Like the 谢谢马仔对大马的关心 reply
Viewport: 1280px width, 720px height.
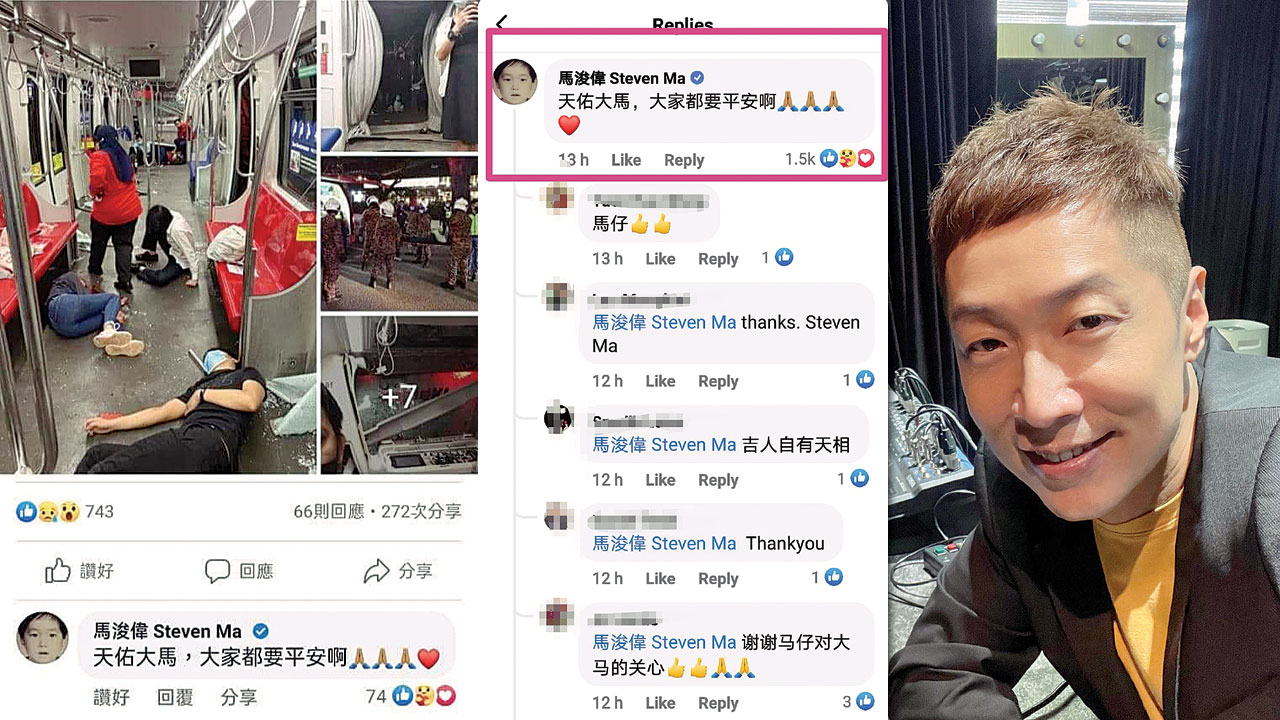pos(660,703)
